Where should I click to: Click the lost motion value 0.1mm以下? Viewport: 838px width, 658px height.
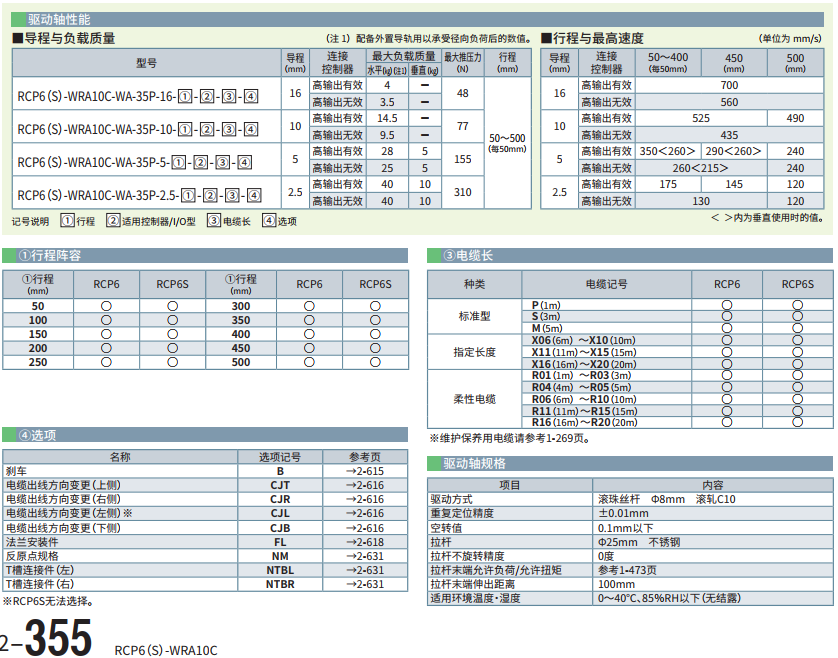625,528
